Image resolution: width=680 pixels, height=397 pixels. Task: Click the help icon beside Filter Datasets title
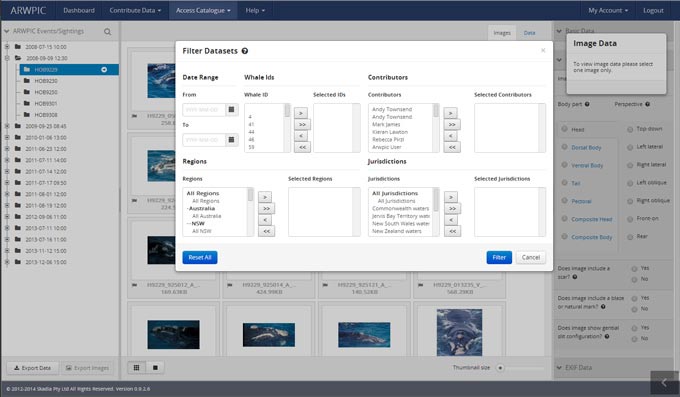(x=245, y=51)
